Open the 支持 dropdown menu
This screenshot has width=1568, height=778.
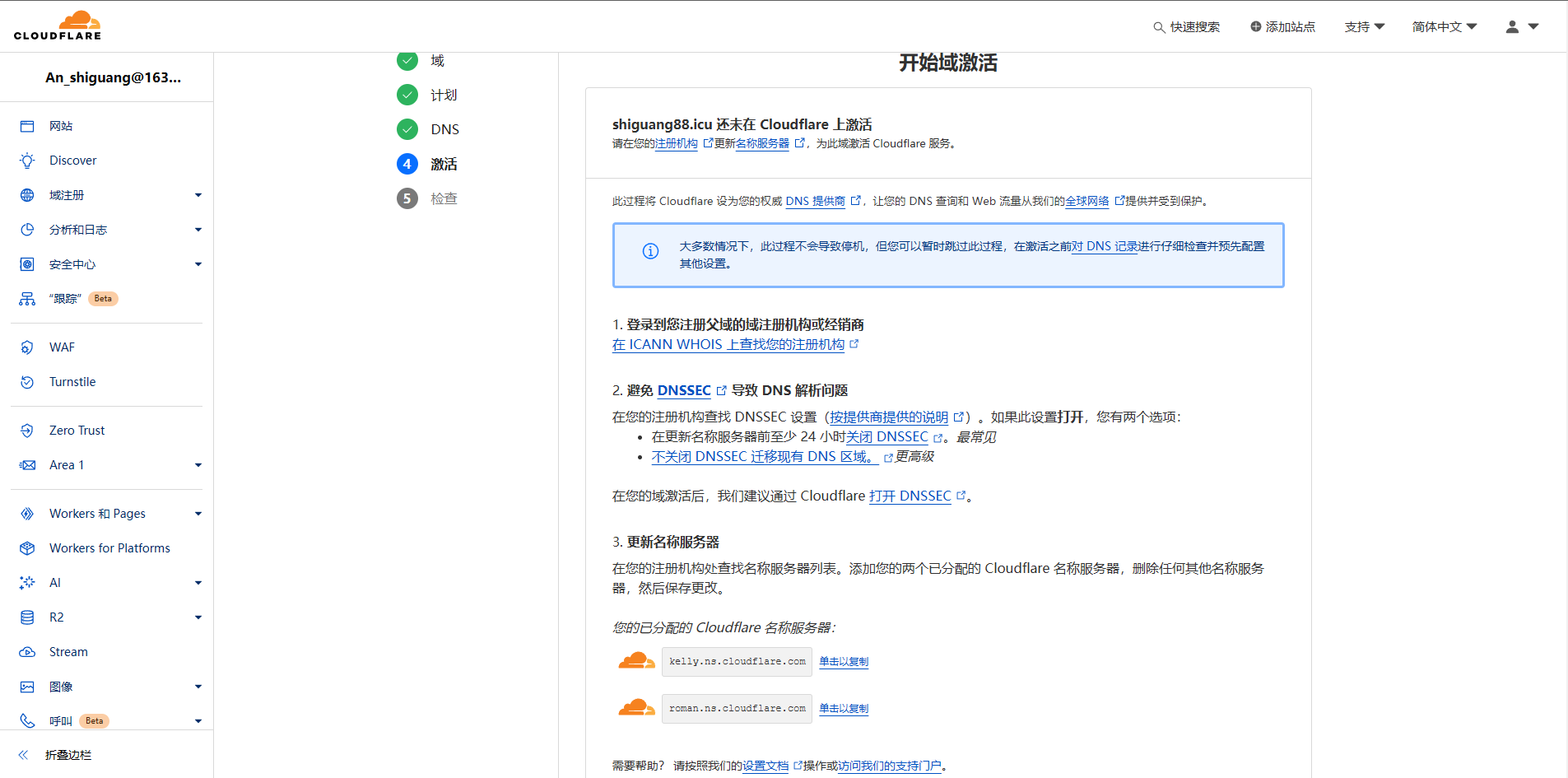click(1365, 26)
